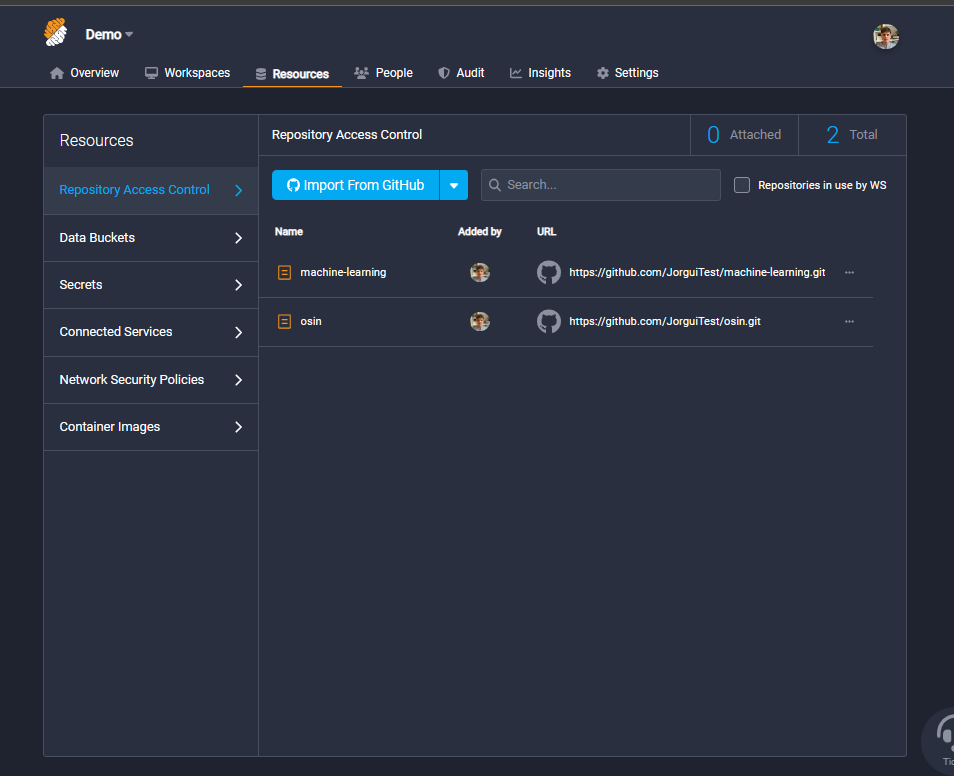The height and width of the screenshot is (776, 954).
Task: Expand the Data Buckets section
Action: tap(150, 238)
